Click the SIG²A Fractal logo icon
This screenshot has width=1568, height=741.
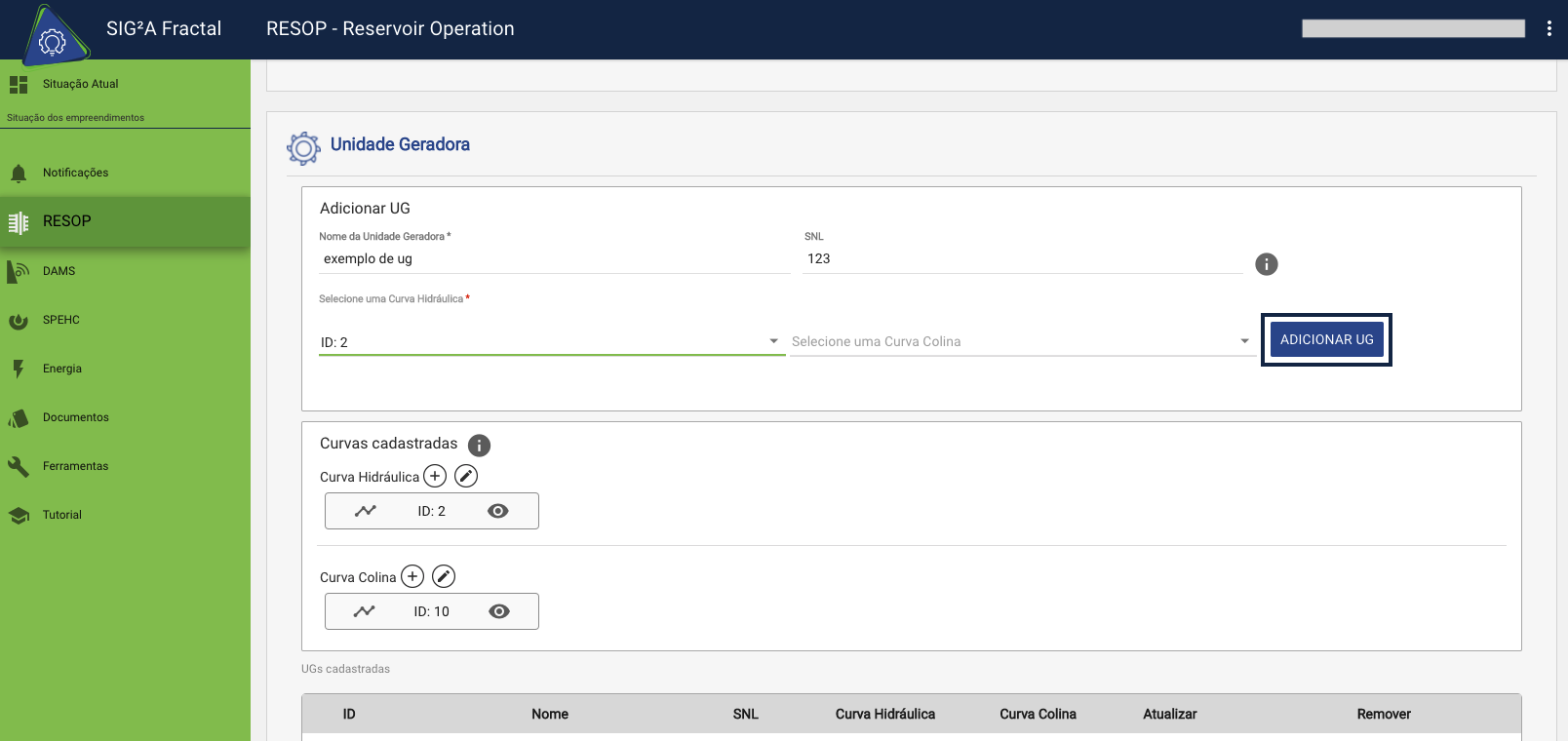point(53,39)
